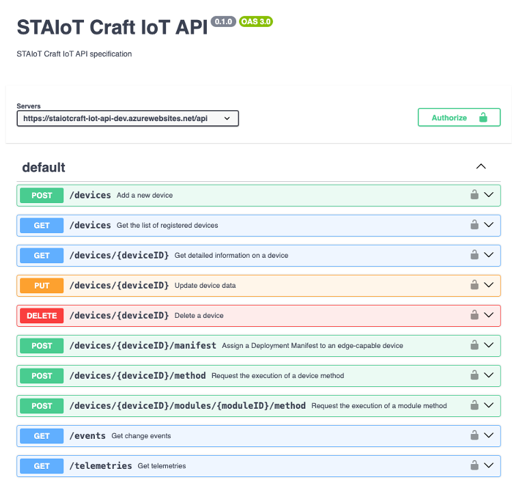The height and width of the screenshot is (483, 525).
Task: Click 'Delete a device' description
Action: click(199, 316)
